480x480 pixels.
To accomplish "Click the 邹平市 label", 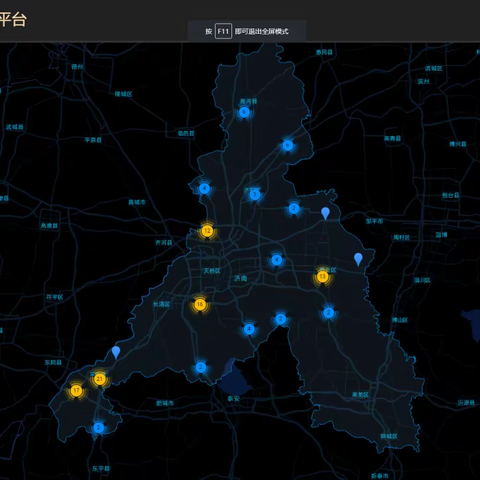I will 374,221.
